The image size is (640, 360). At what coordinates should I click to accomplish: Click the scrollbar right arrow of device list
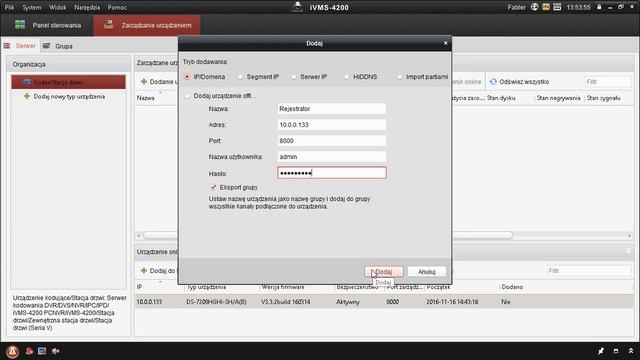tap(629, 235)
